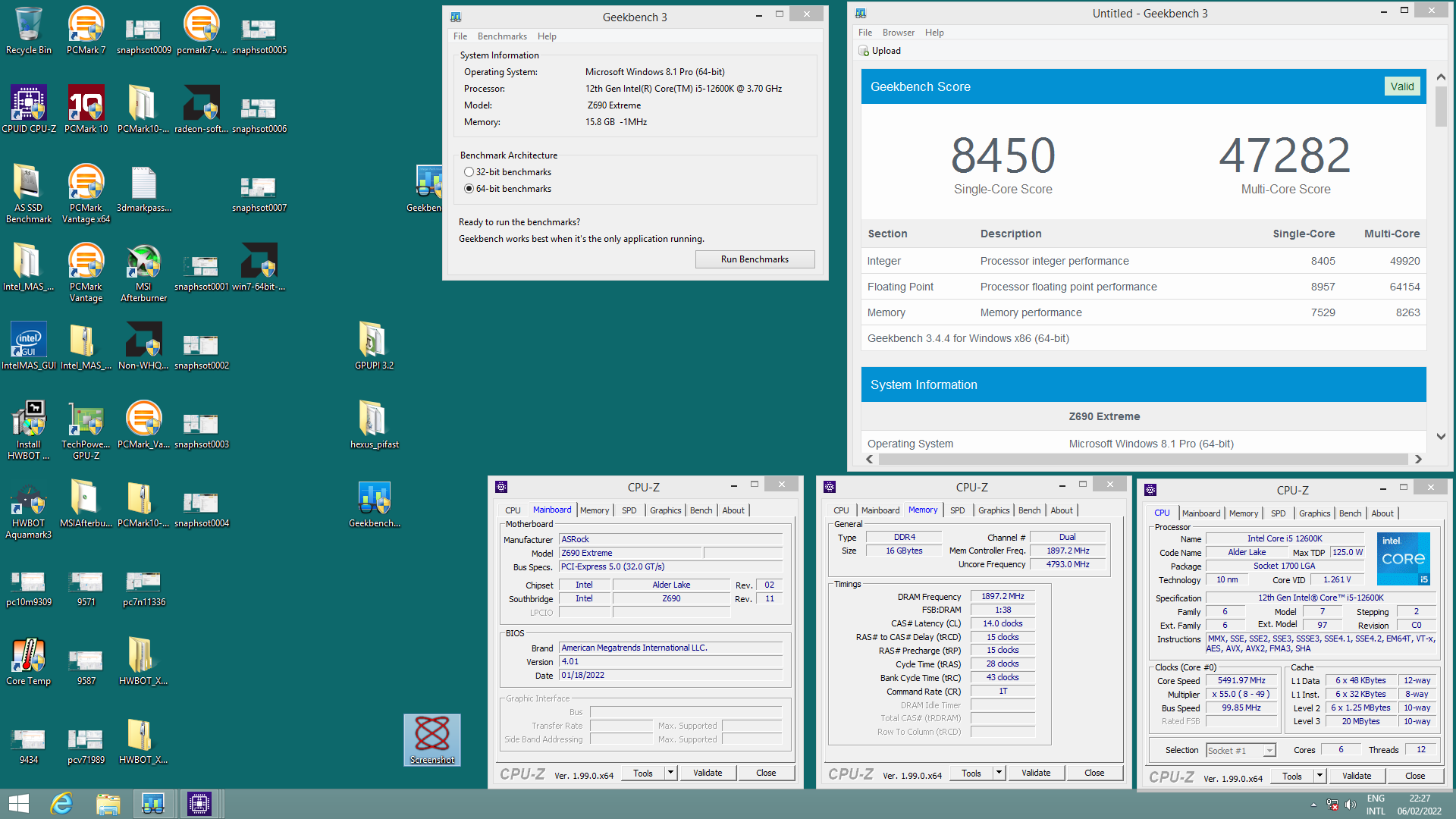Click the ENG INTL language indicator
1456x819 pixels.
tap(1376, 805)
